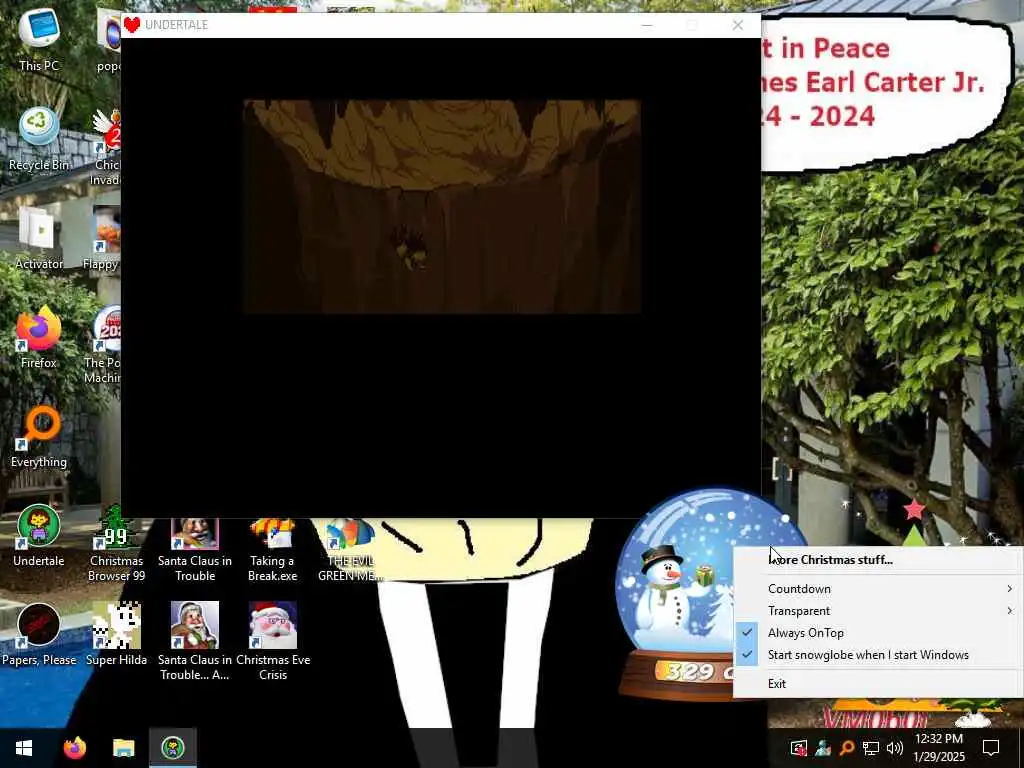
Task: Click the taskbar clock showing 12:32 PM
Action: (939, 748)
